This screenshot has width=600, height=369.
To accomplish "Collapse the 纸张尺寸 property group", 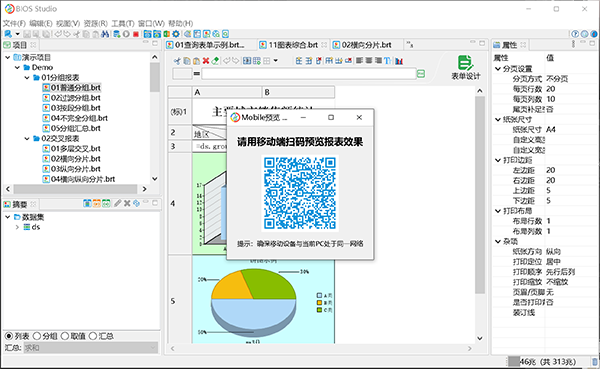I will pyautogui.click(x=498, y=119).
